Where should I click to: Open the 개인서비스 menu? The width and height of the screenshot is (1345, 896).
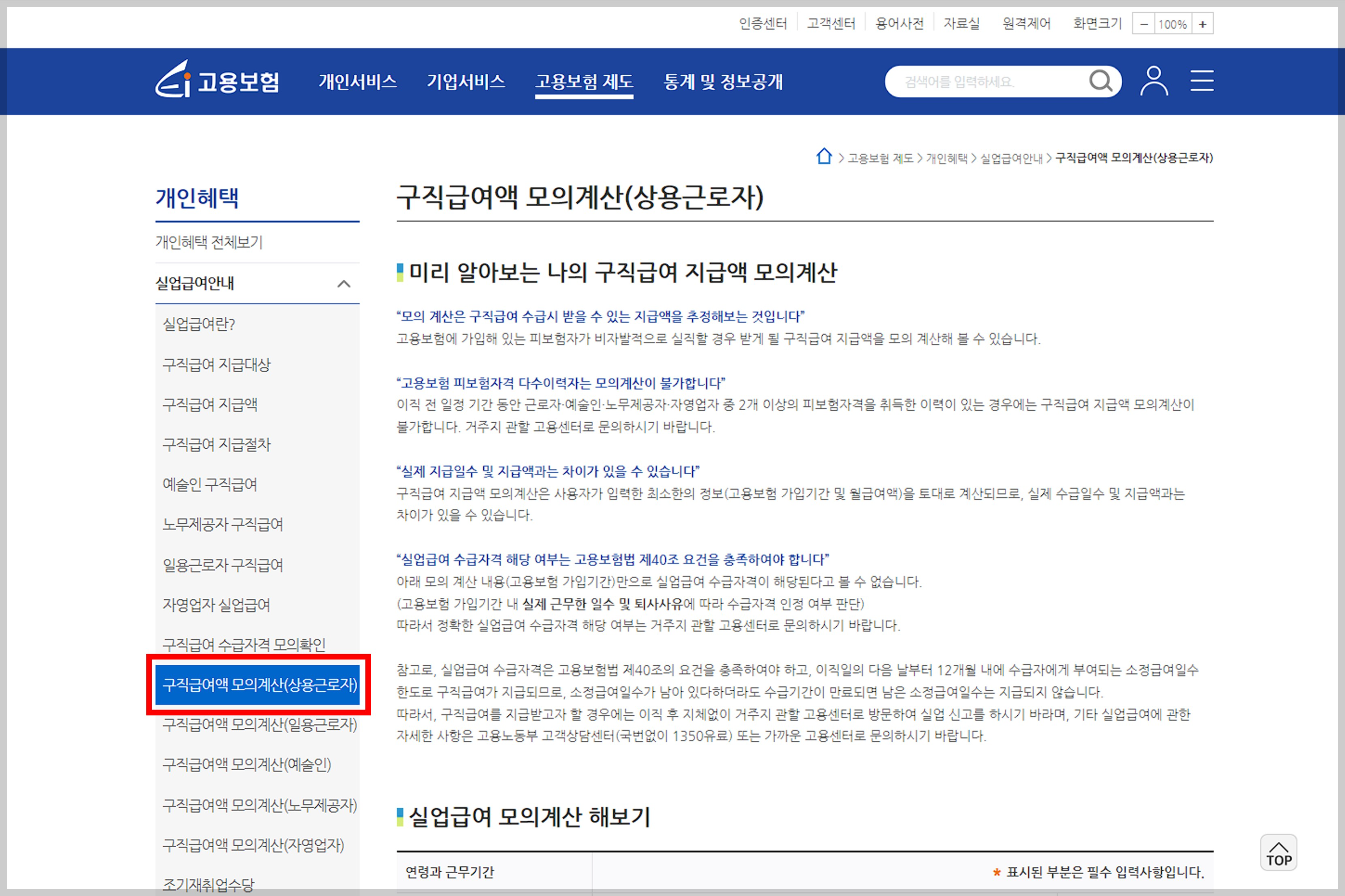click(357, 82)
